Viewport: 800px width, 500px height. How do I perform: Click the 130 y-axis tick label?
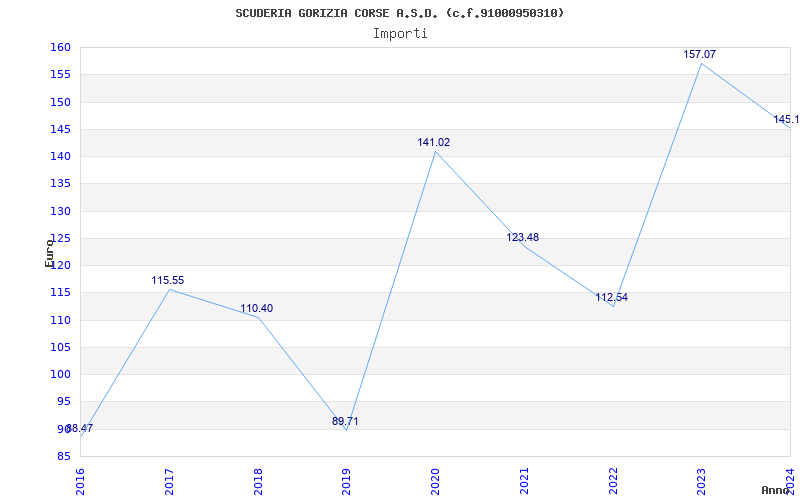pos(60,211)
